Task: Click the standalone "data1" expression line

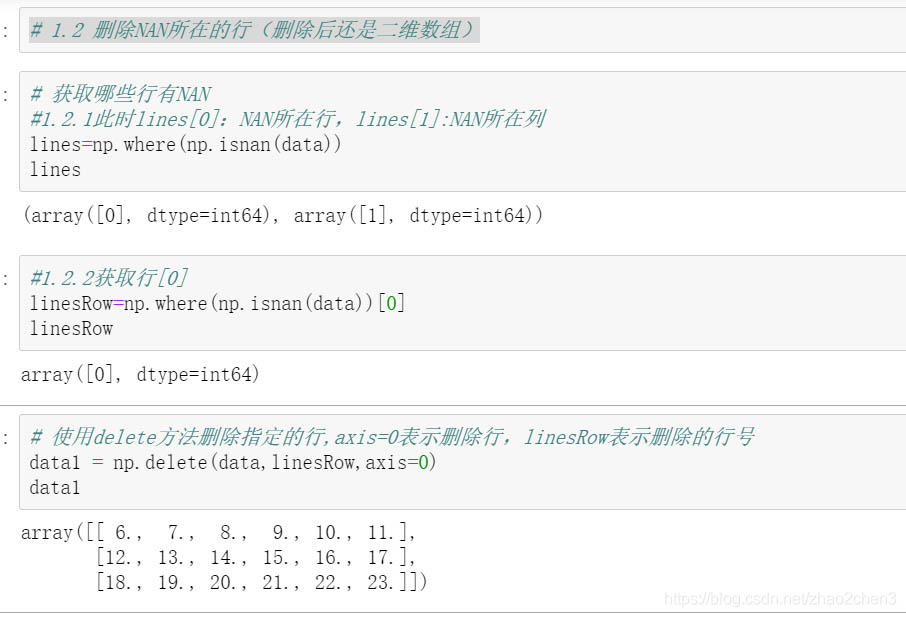Action: point(56,487)
